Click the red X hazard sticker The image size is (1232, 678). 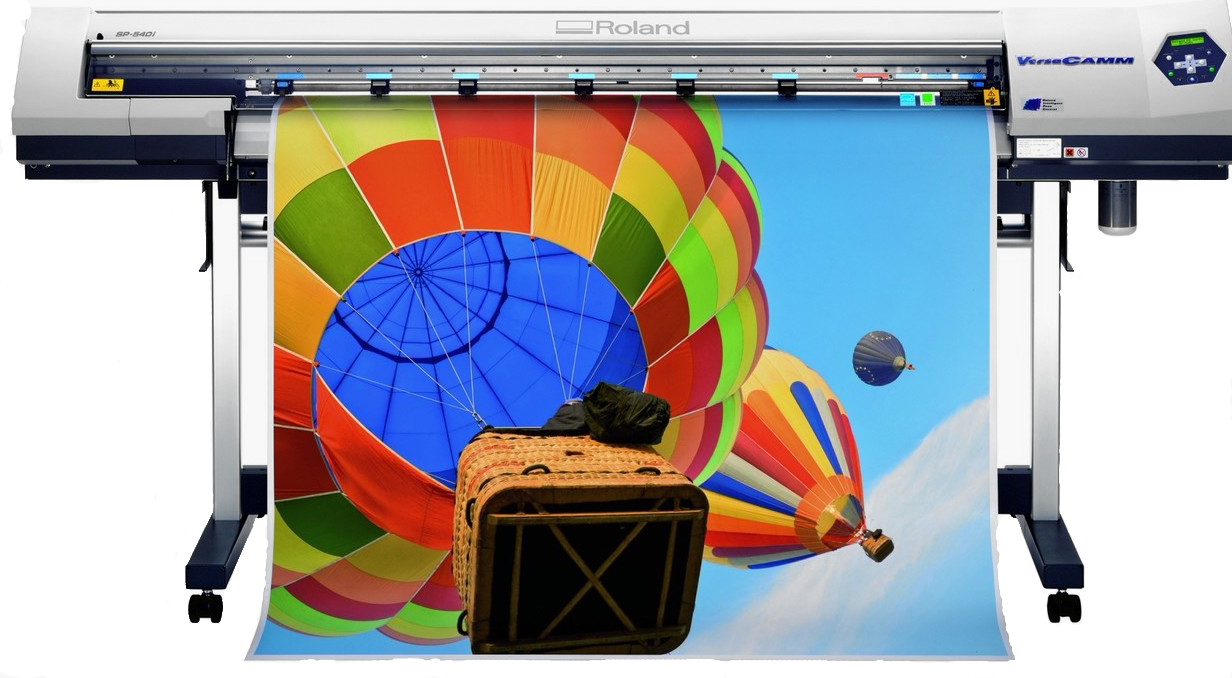[x=1070, y=152]
